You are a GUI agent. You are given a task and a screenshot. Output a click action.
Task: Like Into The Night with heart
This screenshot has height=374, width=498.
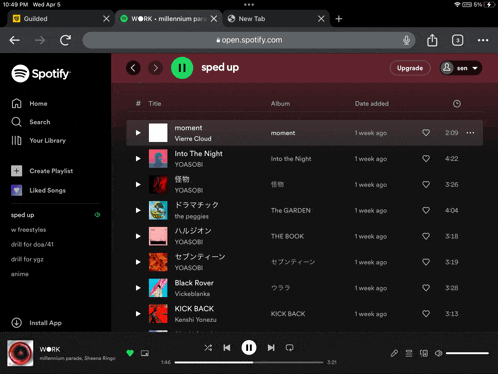tap(426, 159)
